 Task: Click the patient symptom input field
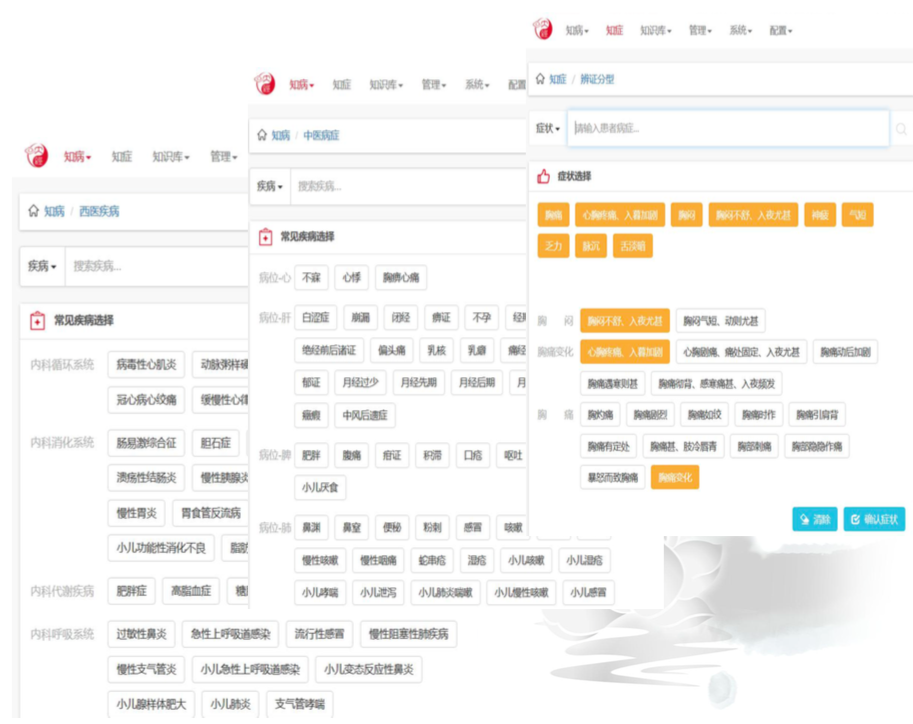[x=727, y=128]
